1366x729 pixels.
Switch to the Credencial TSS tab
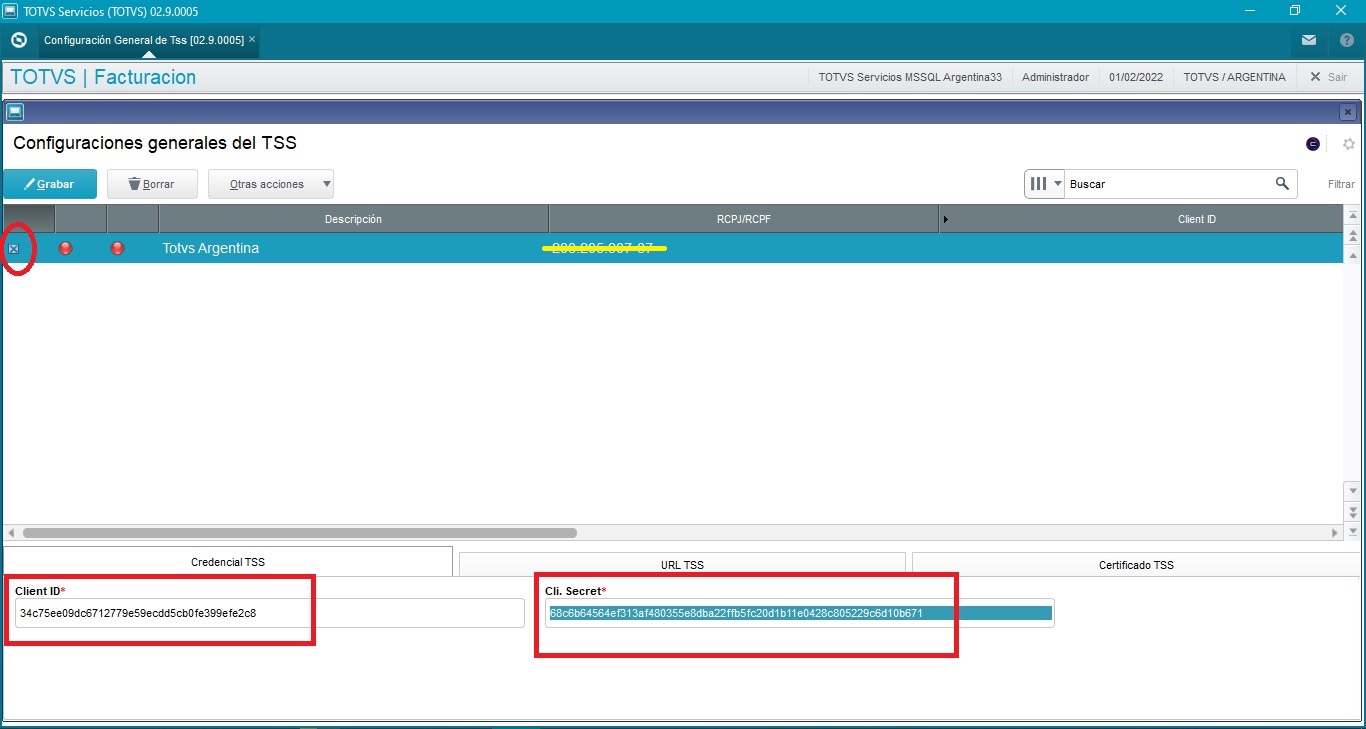pos(228,562)
